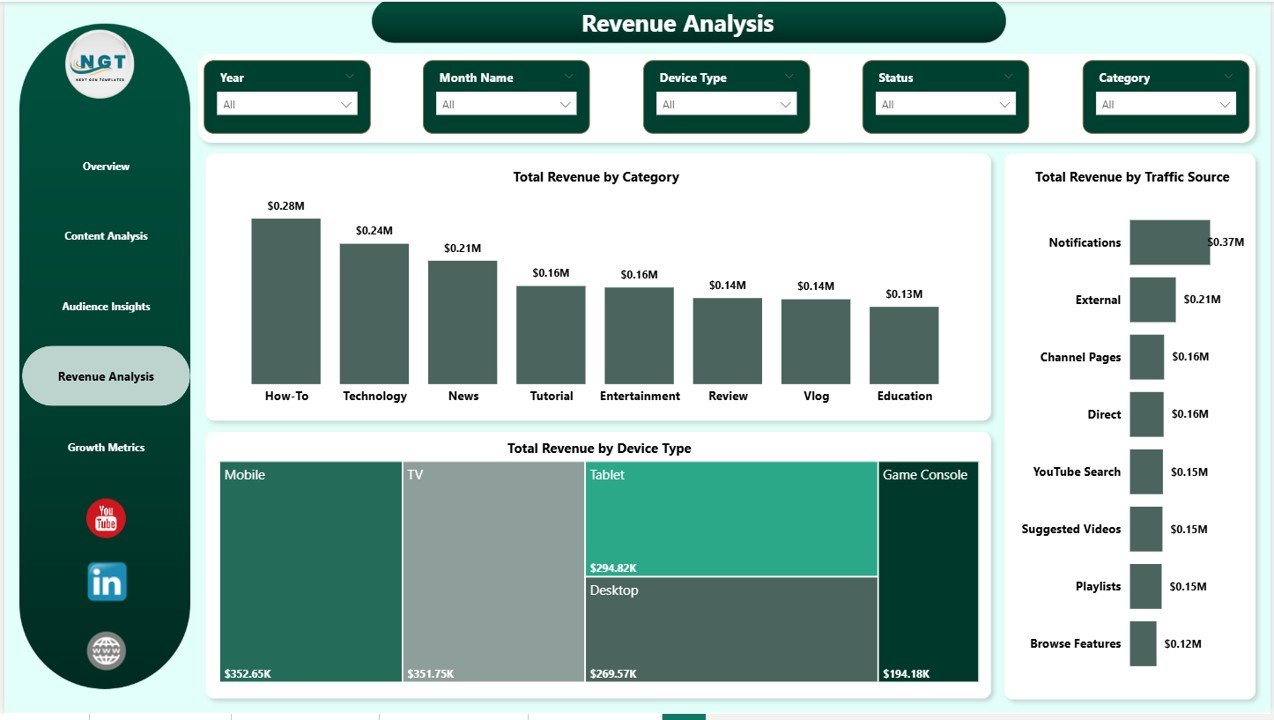Switch to the Content Analysis page

tap(105, 236)
